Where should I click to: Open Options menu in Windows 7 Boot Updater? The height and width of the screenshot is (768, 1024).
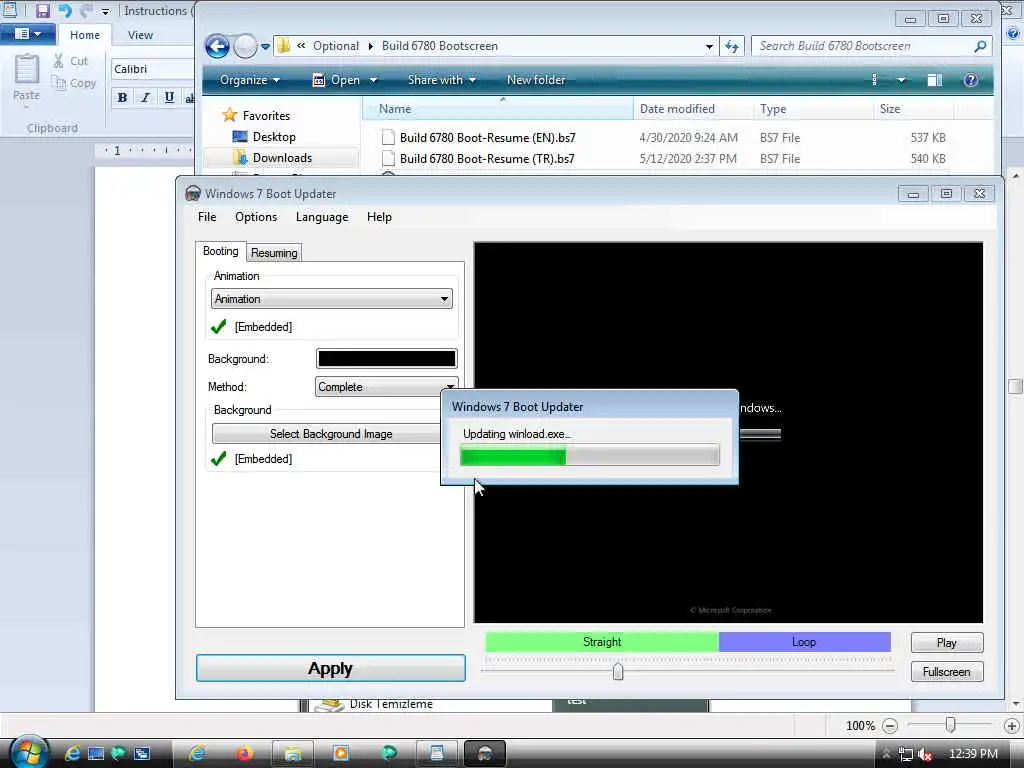256,217
